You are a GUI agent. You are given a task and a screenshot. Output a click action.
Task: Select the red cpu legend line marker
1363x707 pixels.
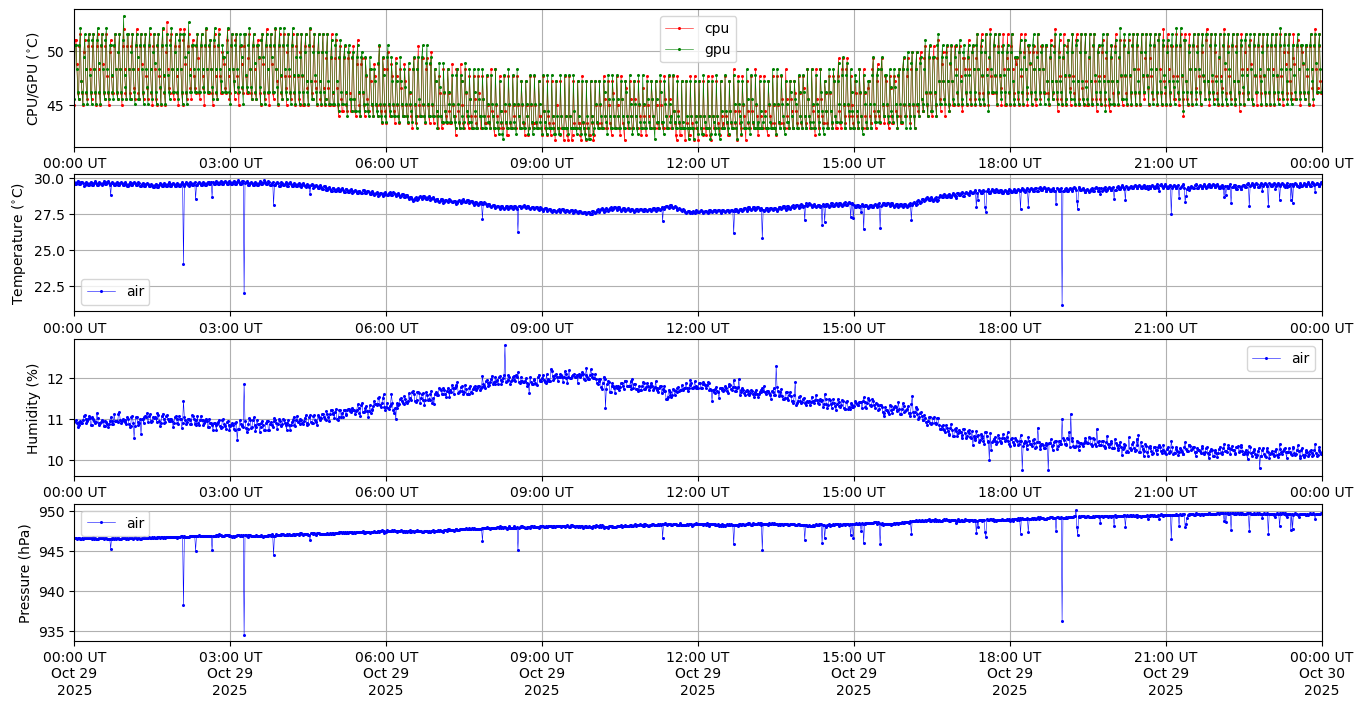(x=679, y=29)
